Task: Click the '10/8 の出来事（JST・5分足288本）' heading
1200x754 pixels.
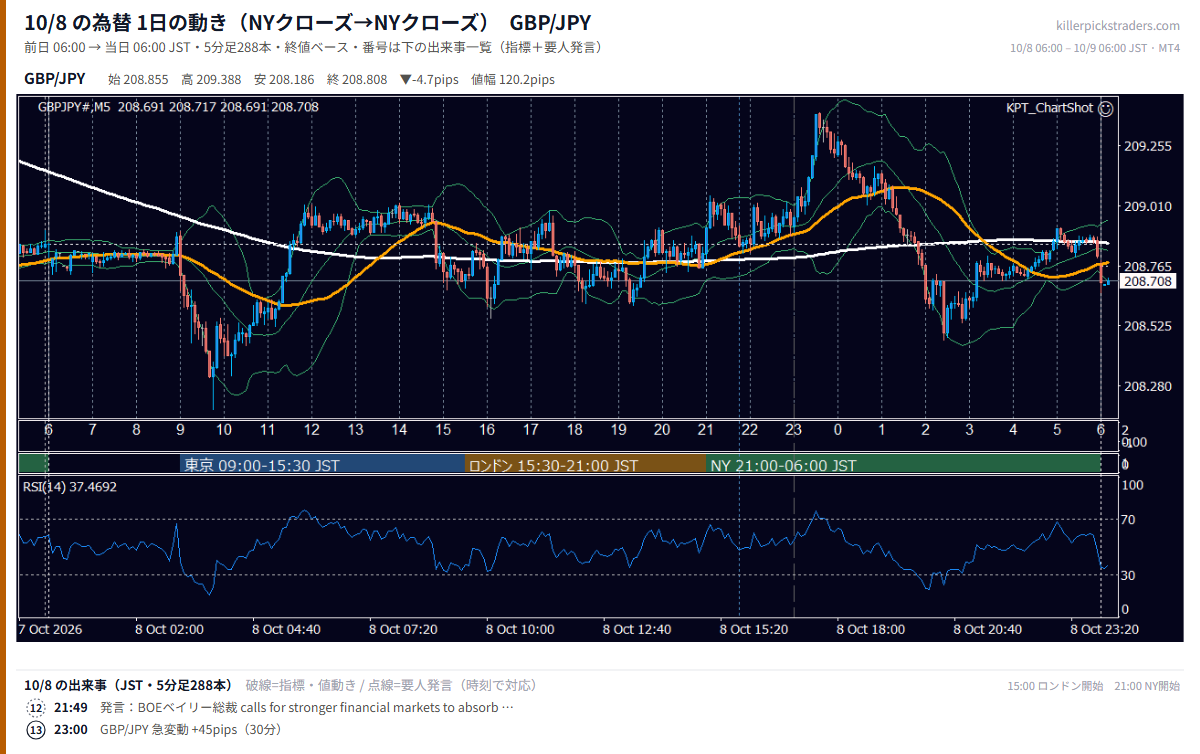Action: (128, 685)
